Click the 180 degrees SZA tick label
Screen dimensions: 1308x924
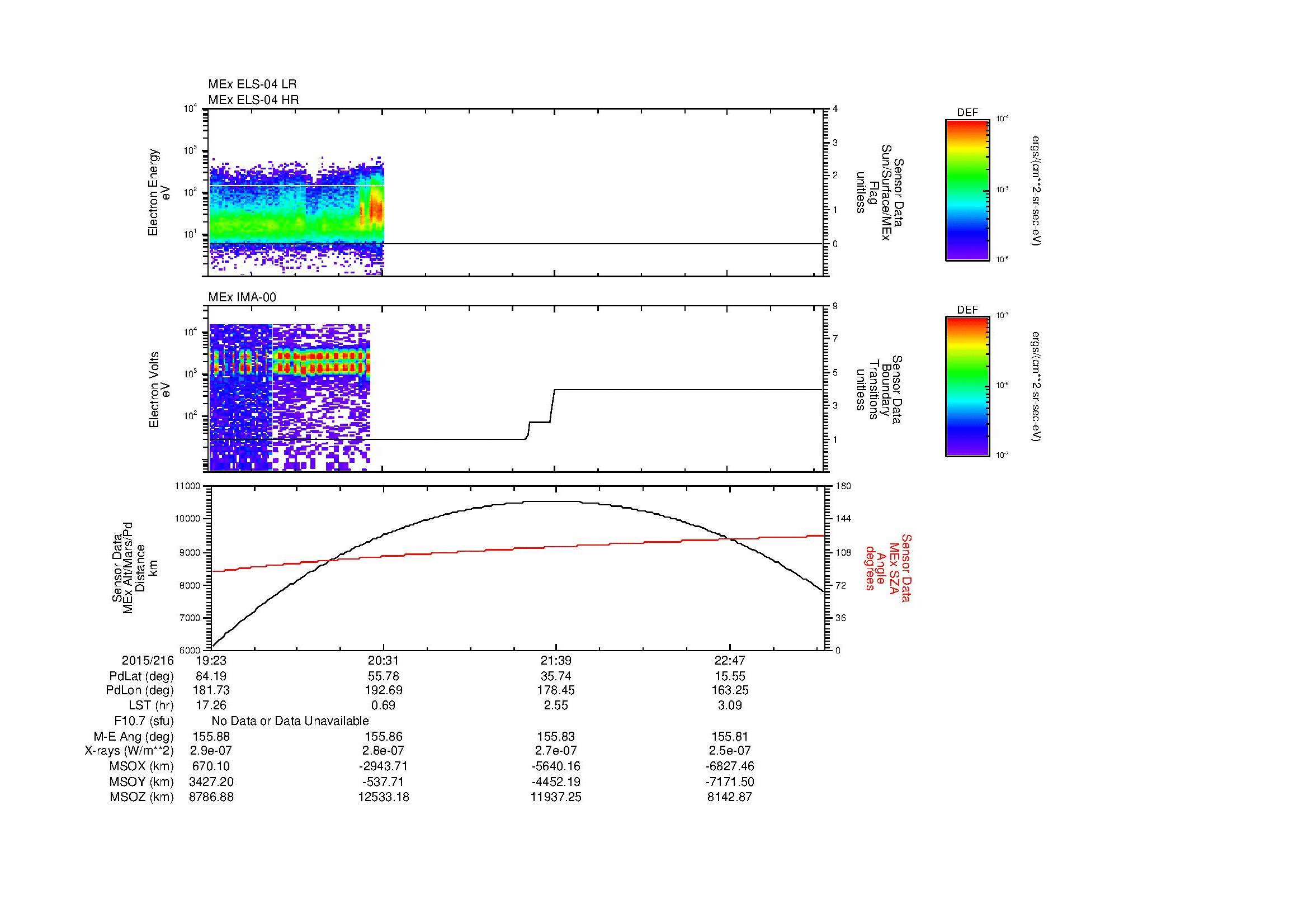tap(843, 486)
